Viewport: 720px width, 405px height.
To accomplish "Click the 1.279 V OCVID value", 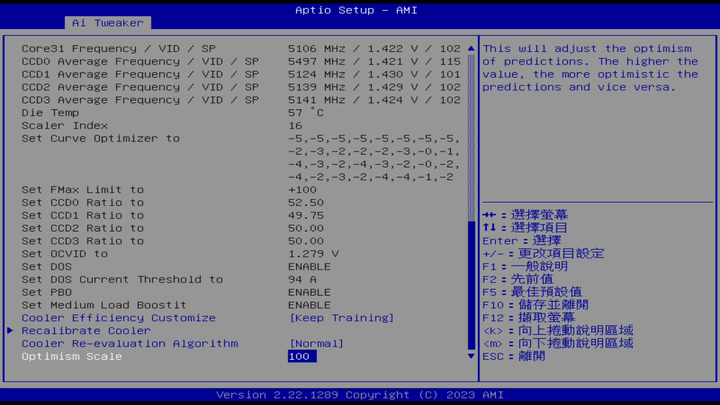I will [313, 254].
